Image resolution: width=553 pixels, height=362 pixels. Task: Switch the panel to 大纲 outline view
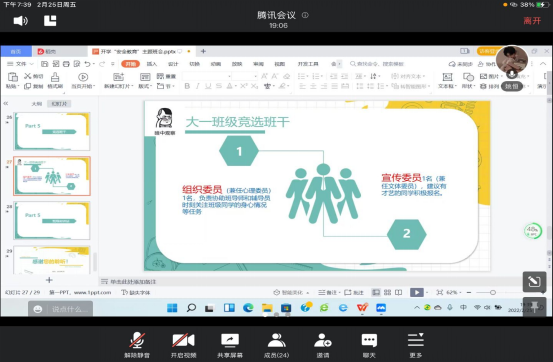[37, 104]
